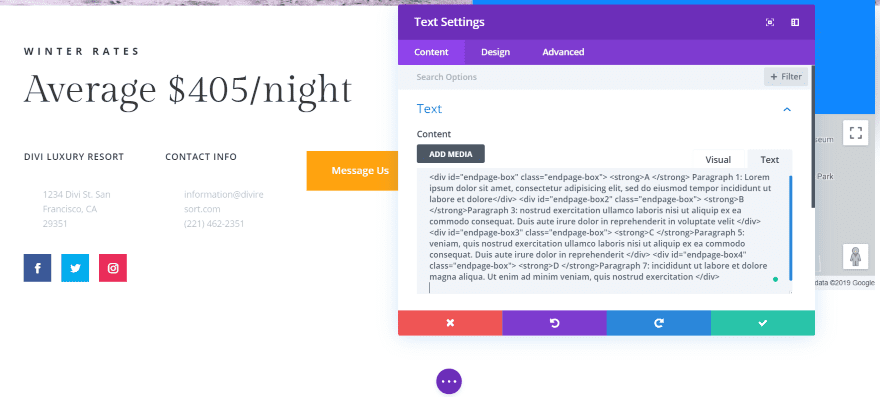Viewport: 880px width, 397px height.
Task: Snap Text Settings to sidebar
Action: point(795,22)
